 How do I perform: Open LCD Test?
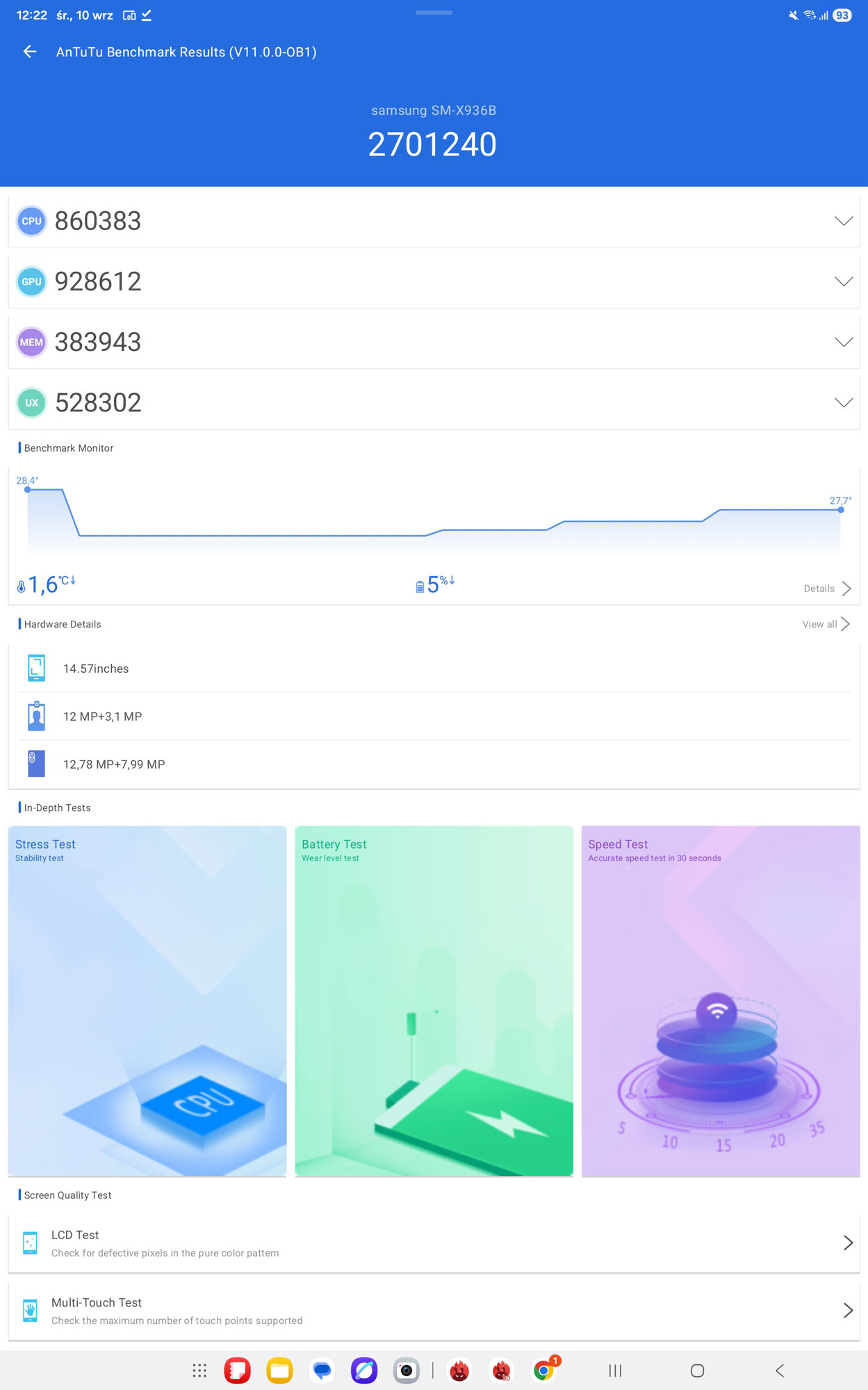(x=434, y=1243)
